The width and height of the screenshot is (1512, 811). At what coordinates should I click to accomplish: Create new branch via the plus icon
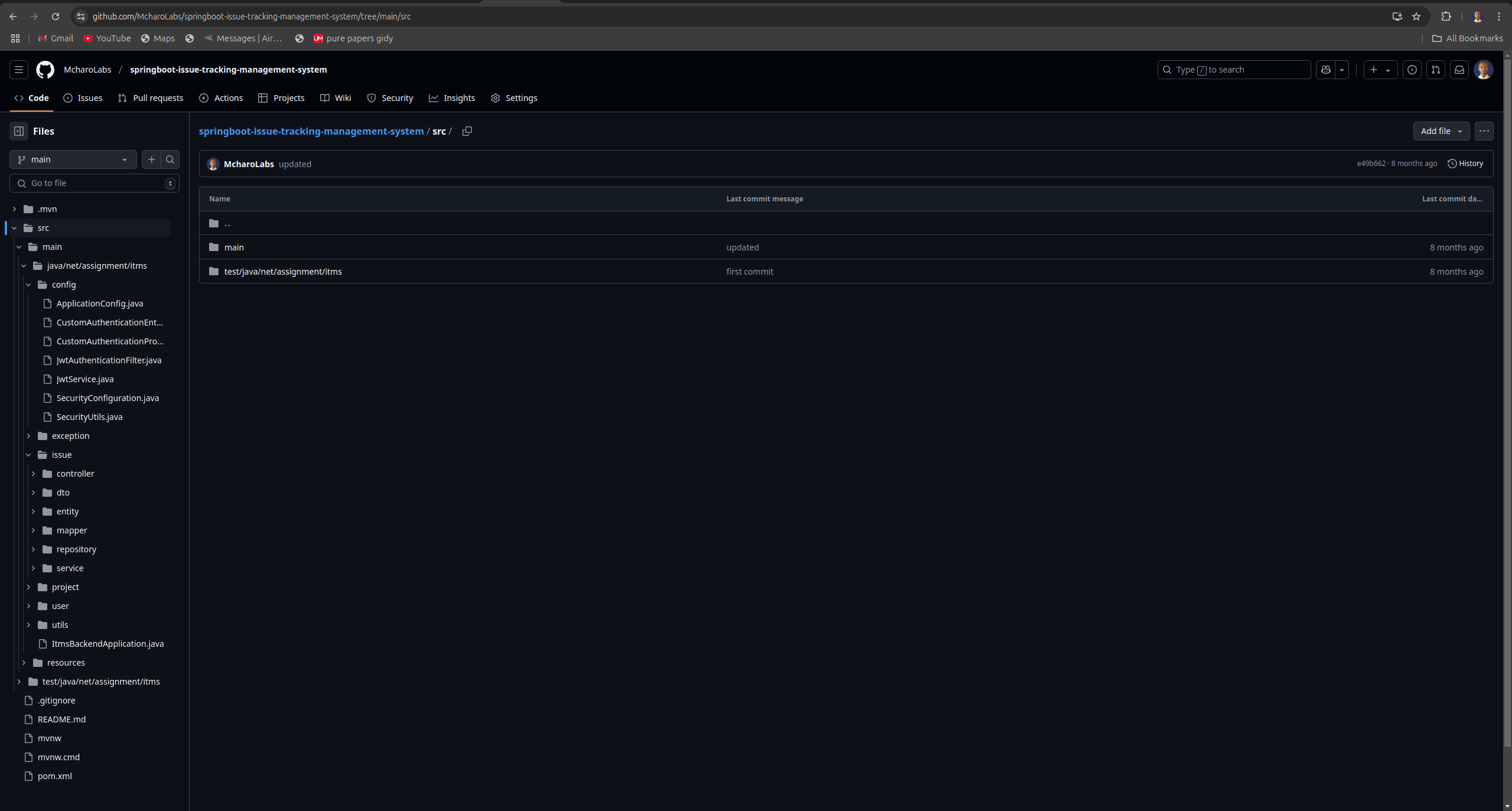151,159
